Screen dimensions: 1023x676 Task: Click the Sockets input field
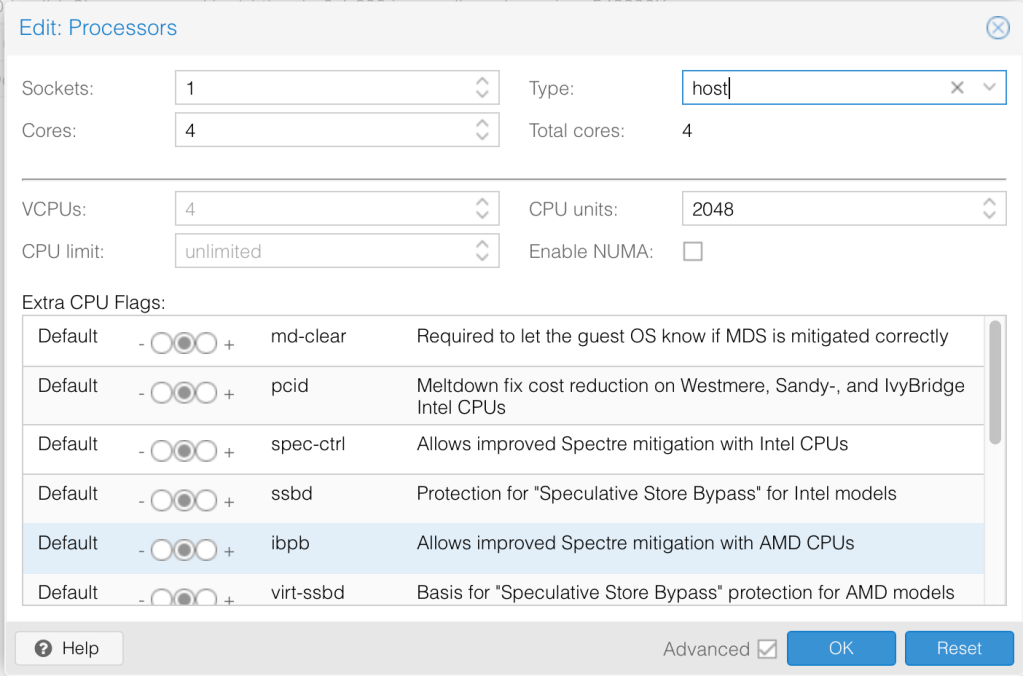click(x=320, y=88)
